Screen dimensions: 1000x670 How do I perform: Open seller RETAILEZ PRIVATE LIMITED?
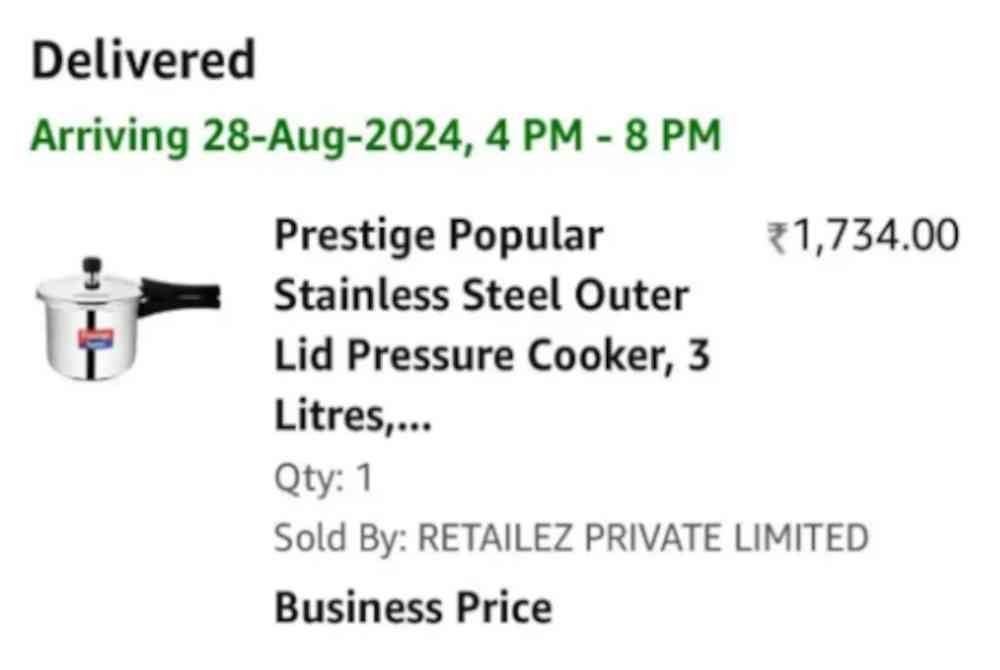coord(641,538)
